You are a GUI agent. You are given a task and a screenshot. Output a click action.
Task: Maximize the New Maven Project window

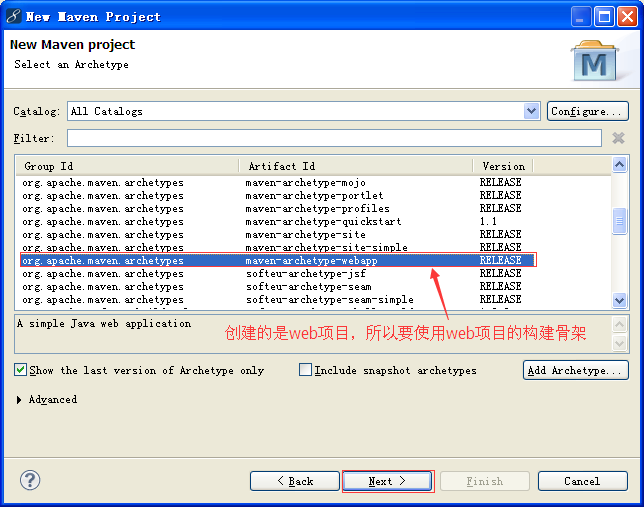click(604, 17)
